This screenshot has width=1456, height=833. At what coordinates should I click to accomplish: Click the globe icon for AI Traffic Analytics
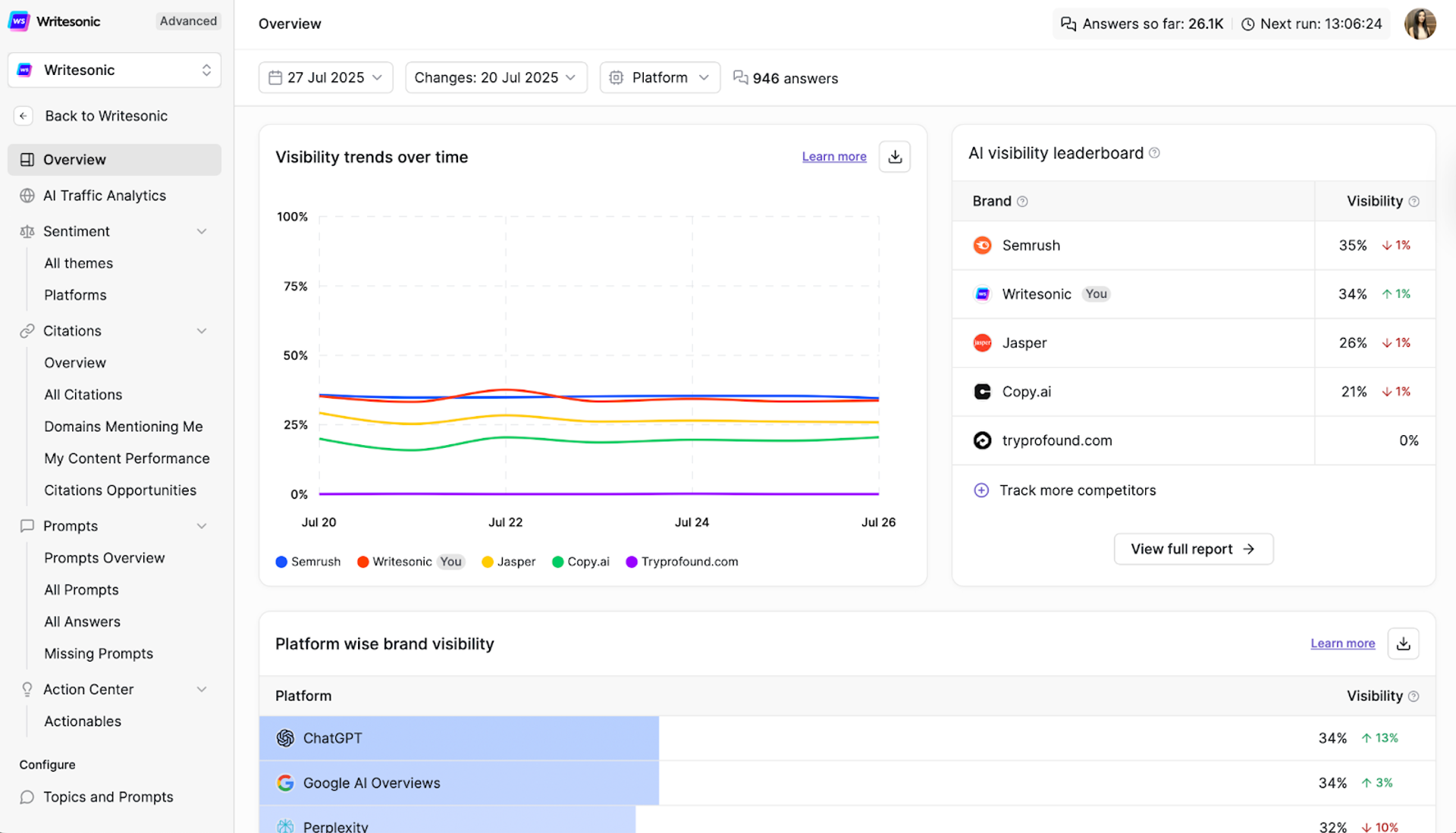[27, 196]
